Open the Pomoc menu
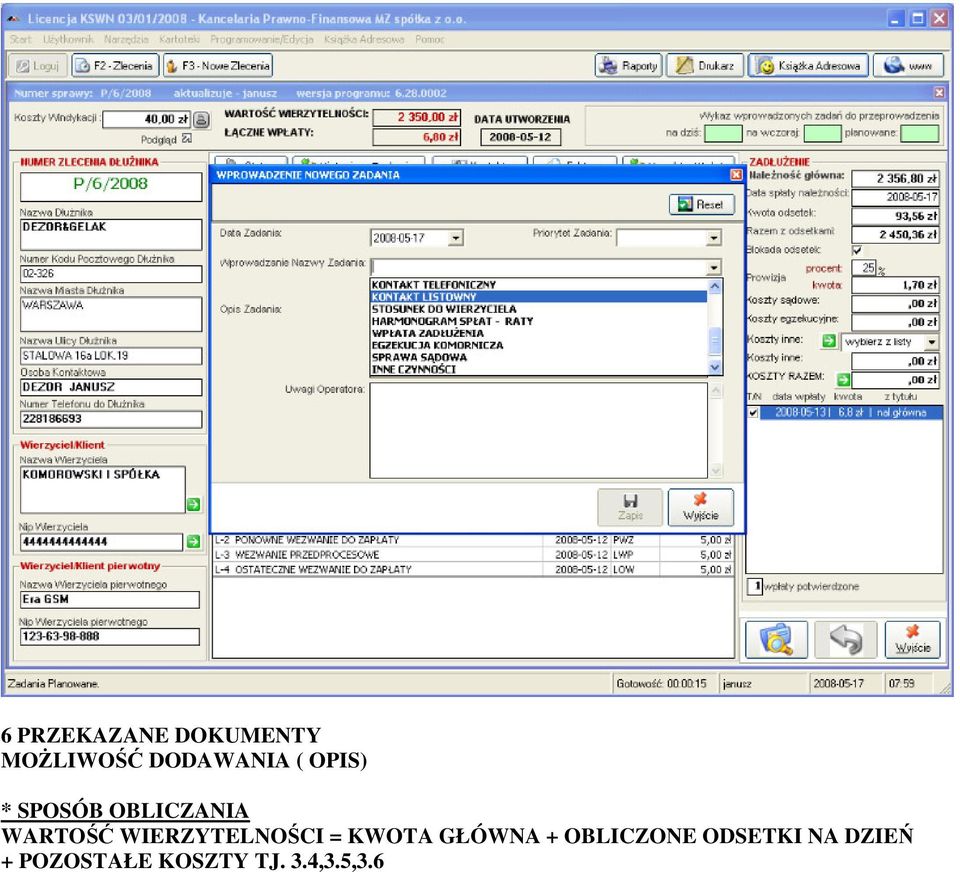This screenshot has width=960, height=872. [429, 39]
